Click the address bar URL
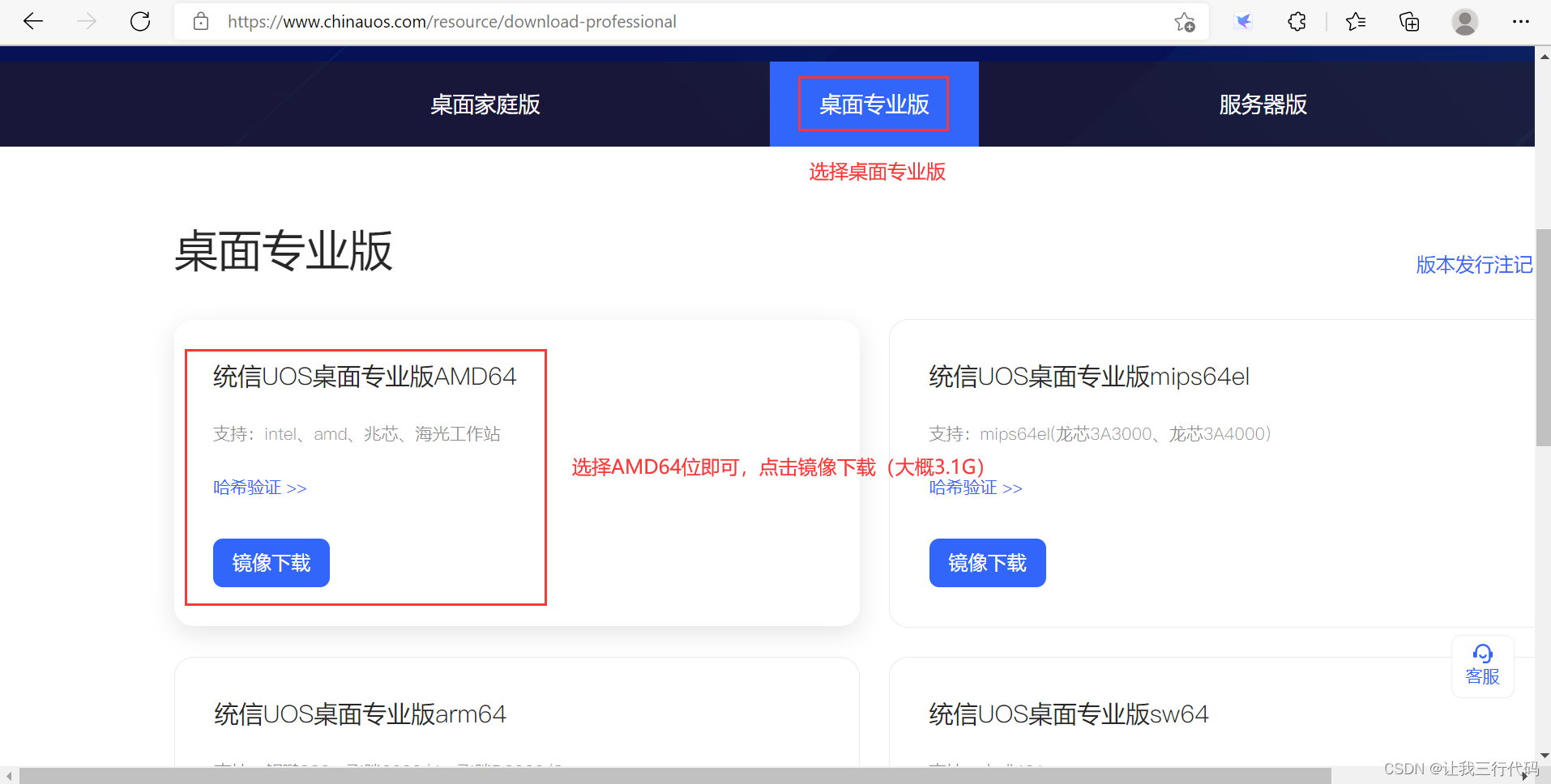The image size is (1551, 784). click(x=451, y=22)
